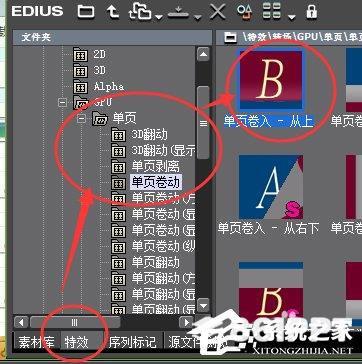The height and width of the screenshot is (364, 362).
Task: Collapse the 单页 folder tree node
Action: [81, 119]
